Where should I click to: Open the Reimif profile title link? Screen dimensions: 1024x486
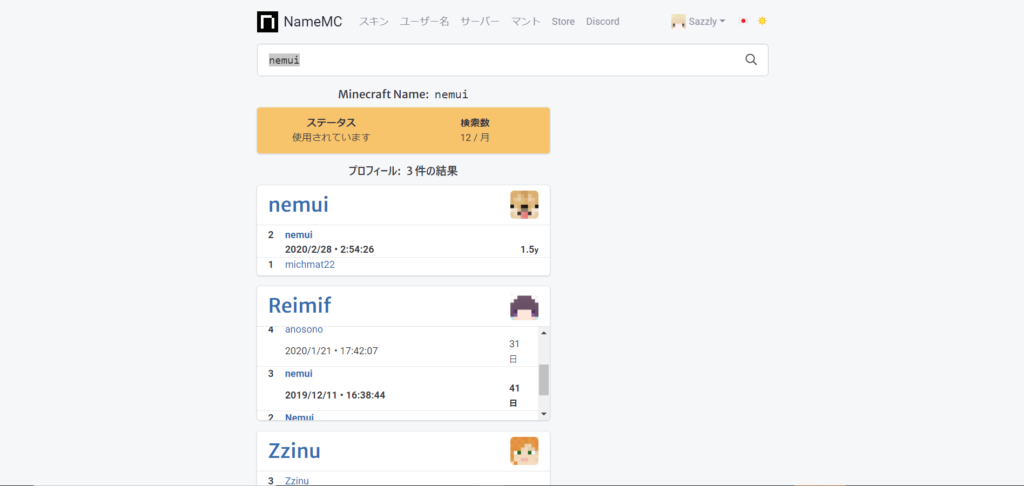click(300, 306)
